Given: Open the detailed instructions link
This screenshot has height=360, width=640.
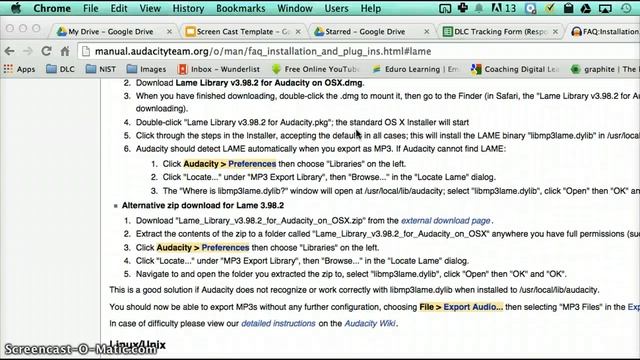Looking at the screenshot, I should [278, 323].
